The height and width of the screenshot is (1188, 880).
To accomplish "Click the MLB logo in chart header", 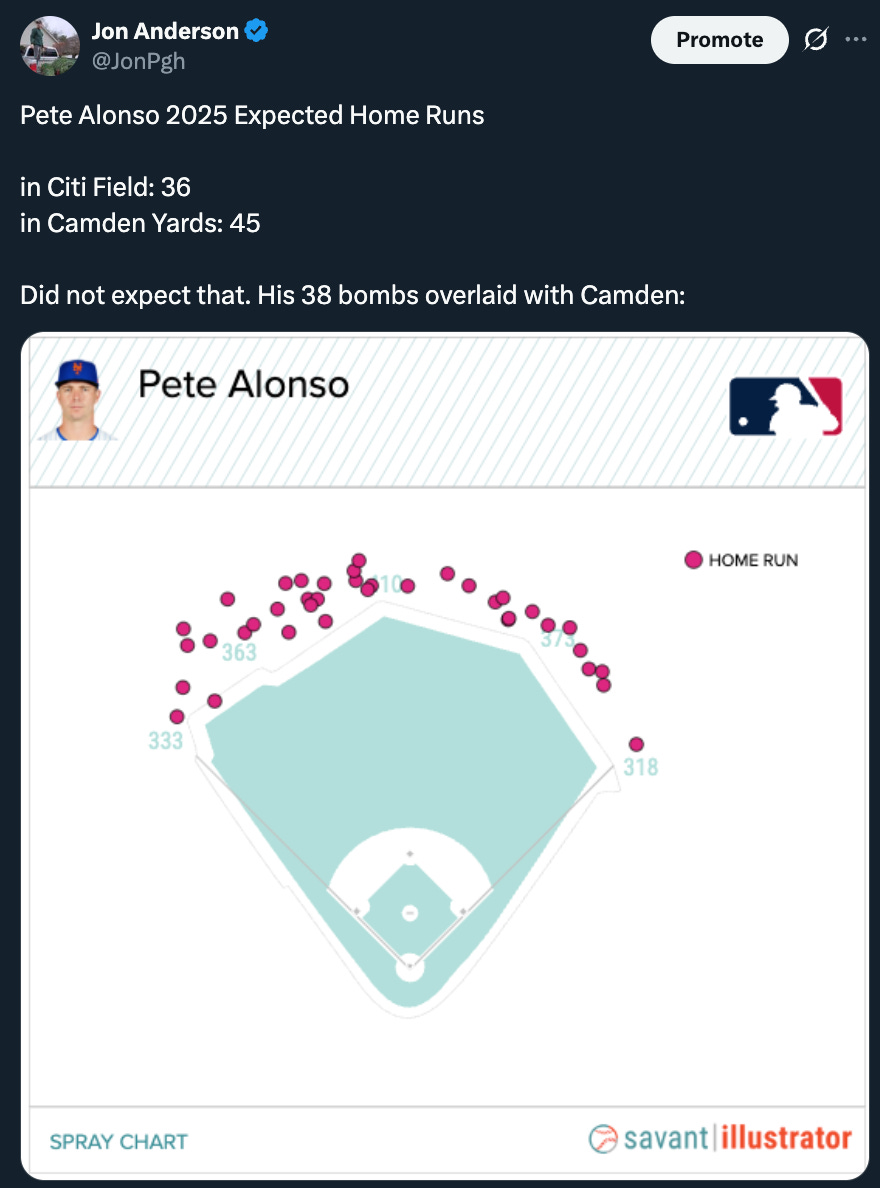I will tap(785, 406).
